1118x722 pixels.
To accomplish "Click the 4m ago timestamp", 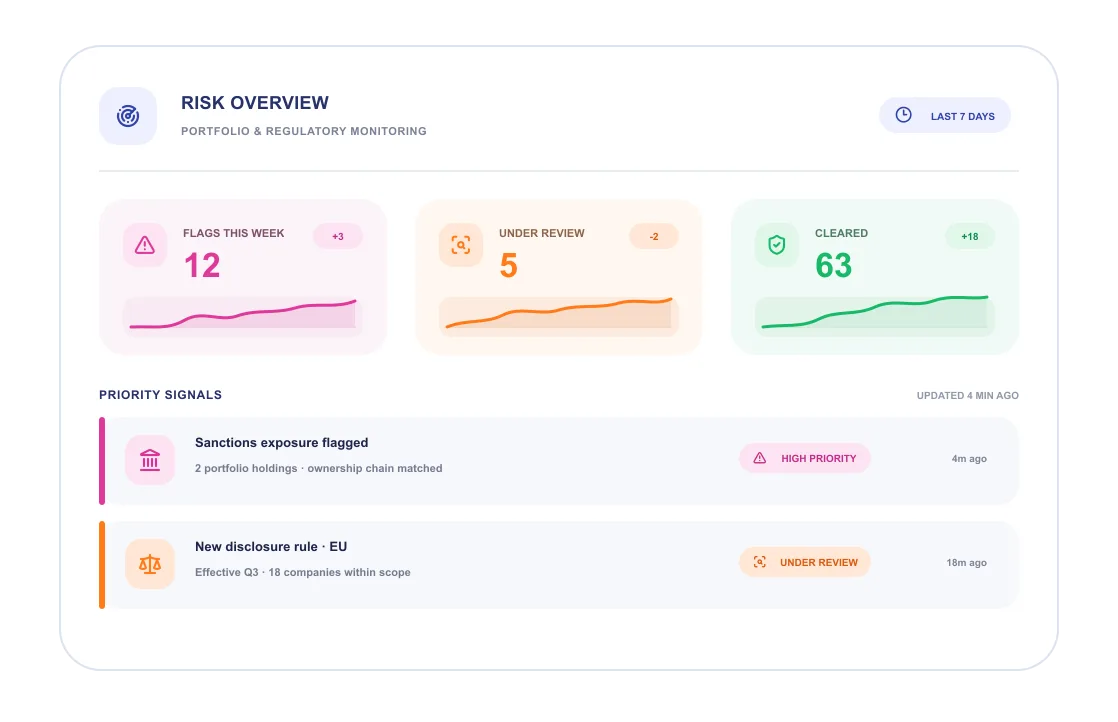I will [x=969, y=459].
